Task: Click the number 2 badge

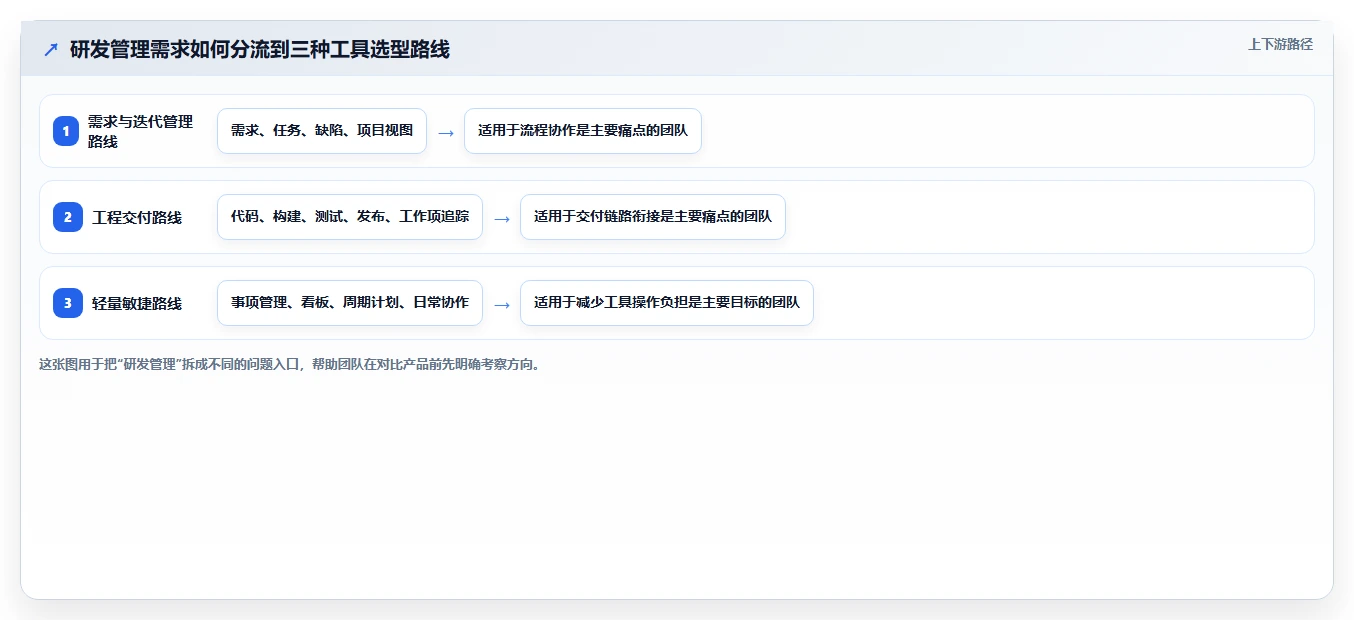Action: pyautogui.click(x=66, y=217)
